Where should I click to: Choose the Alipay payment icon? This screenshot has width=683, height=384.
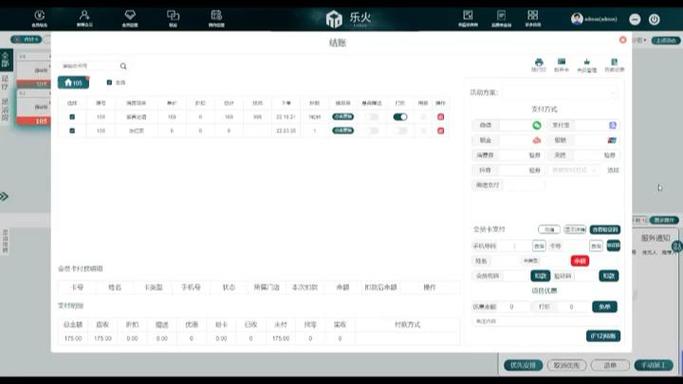[x=612, y=125]
